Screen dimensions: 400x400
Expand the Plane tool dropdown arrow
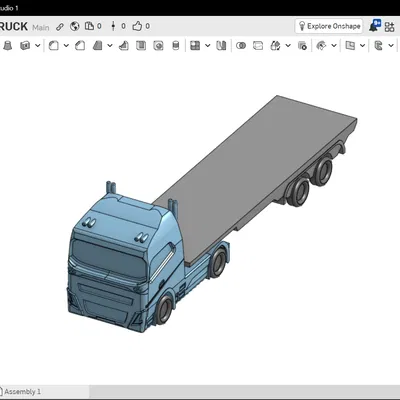[x=362, y=45]
